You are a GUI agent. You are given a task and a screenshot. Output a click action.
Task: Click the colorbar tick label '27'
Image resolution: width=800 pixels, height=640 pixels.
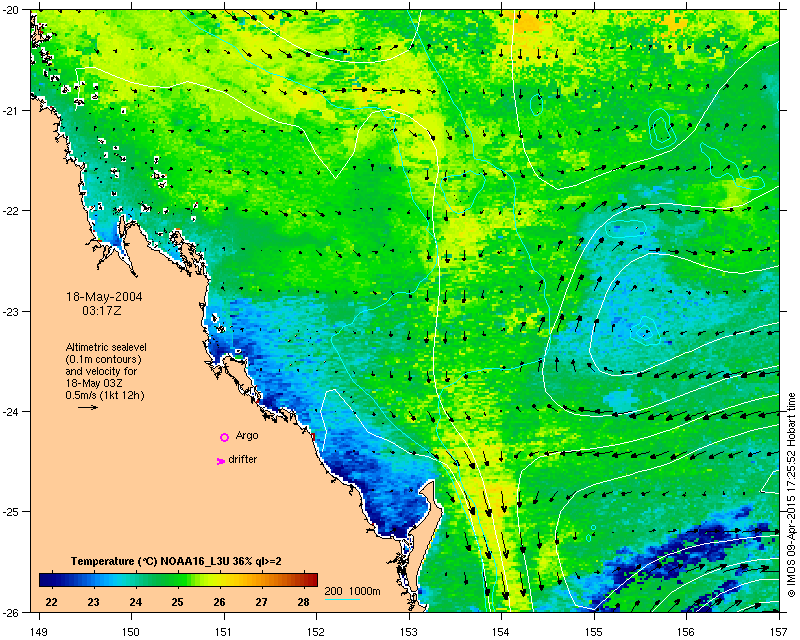coord(261,602)
